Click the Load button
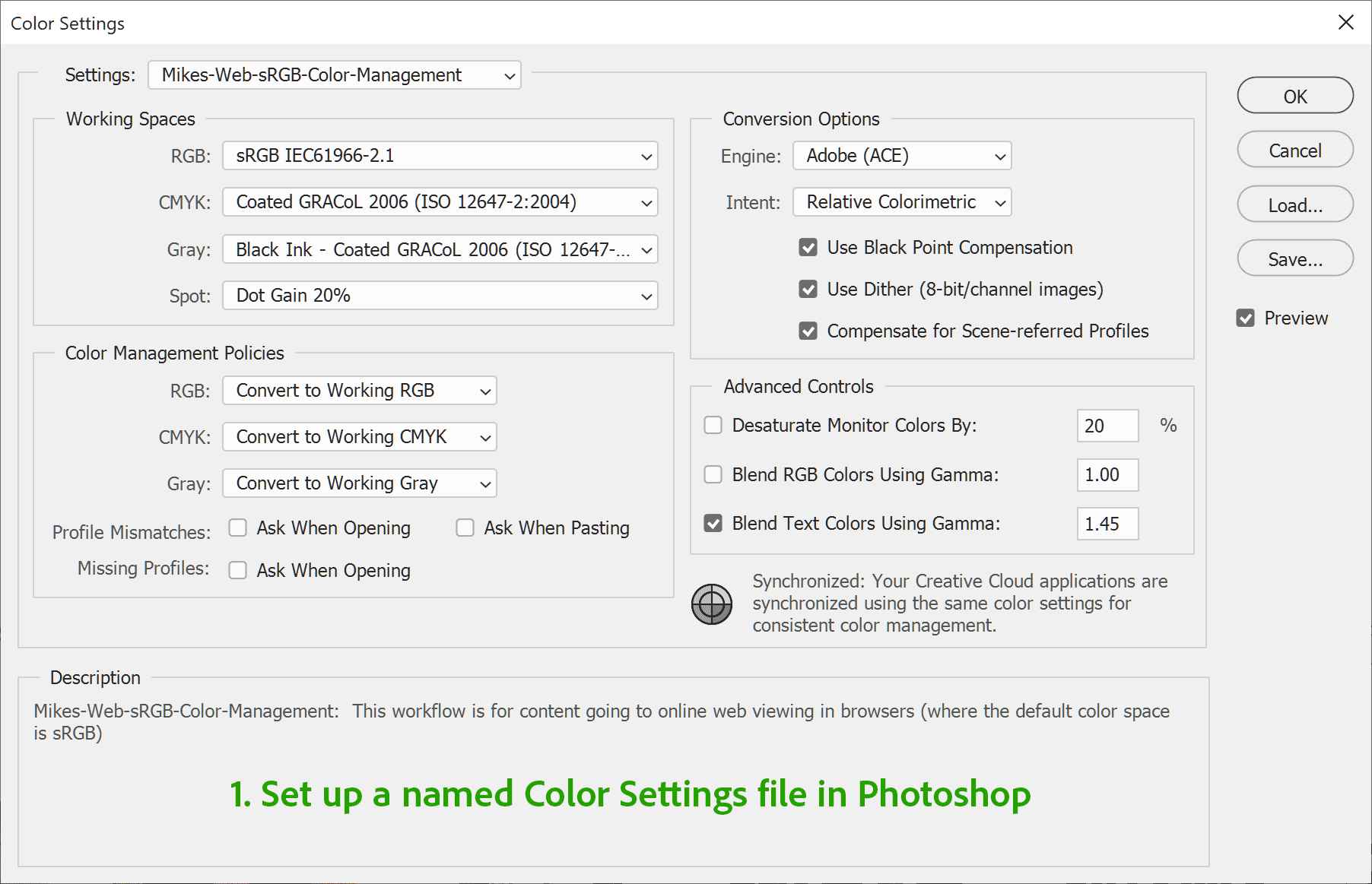The image size is (1372, 884). pos(1294,204)
